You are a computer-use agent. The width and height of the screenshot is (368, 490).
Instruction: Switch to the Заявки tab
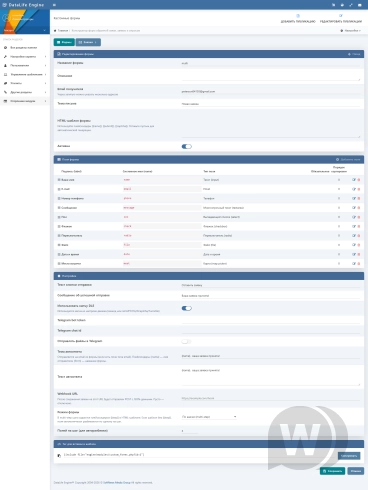click(x=88, y=42)
